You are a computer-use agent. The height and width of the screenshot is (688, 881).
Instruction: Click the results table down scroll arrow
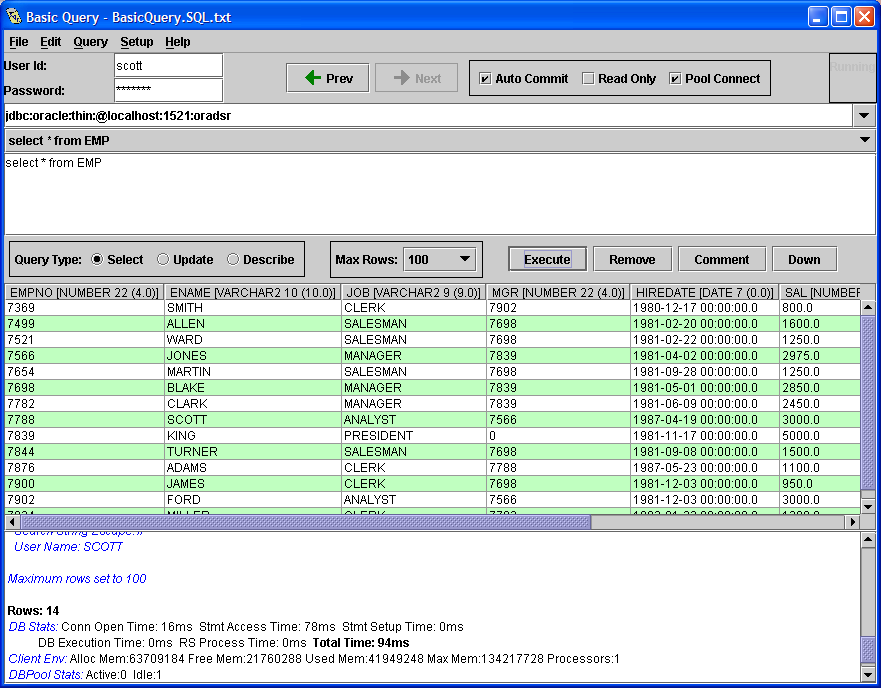coord(868,506)
